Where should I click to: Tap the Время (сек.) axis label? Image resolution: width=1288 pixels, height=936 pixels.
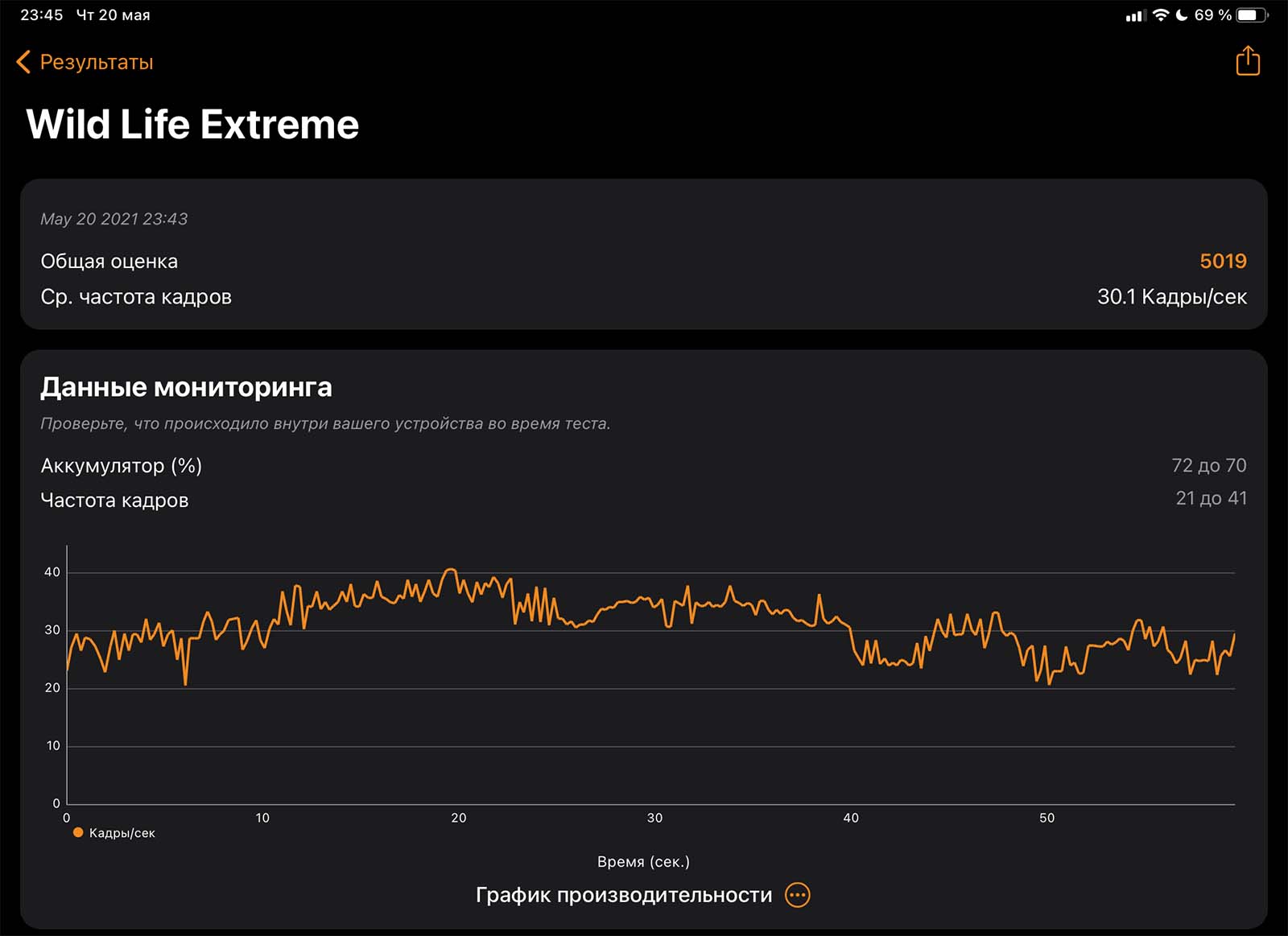[643, 862]
